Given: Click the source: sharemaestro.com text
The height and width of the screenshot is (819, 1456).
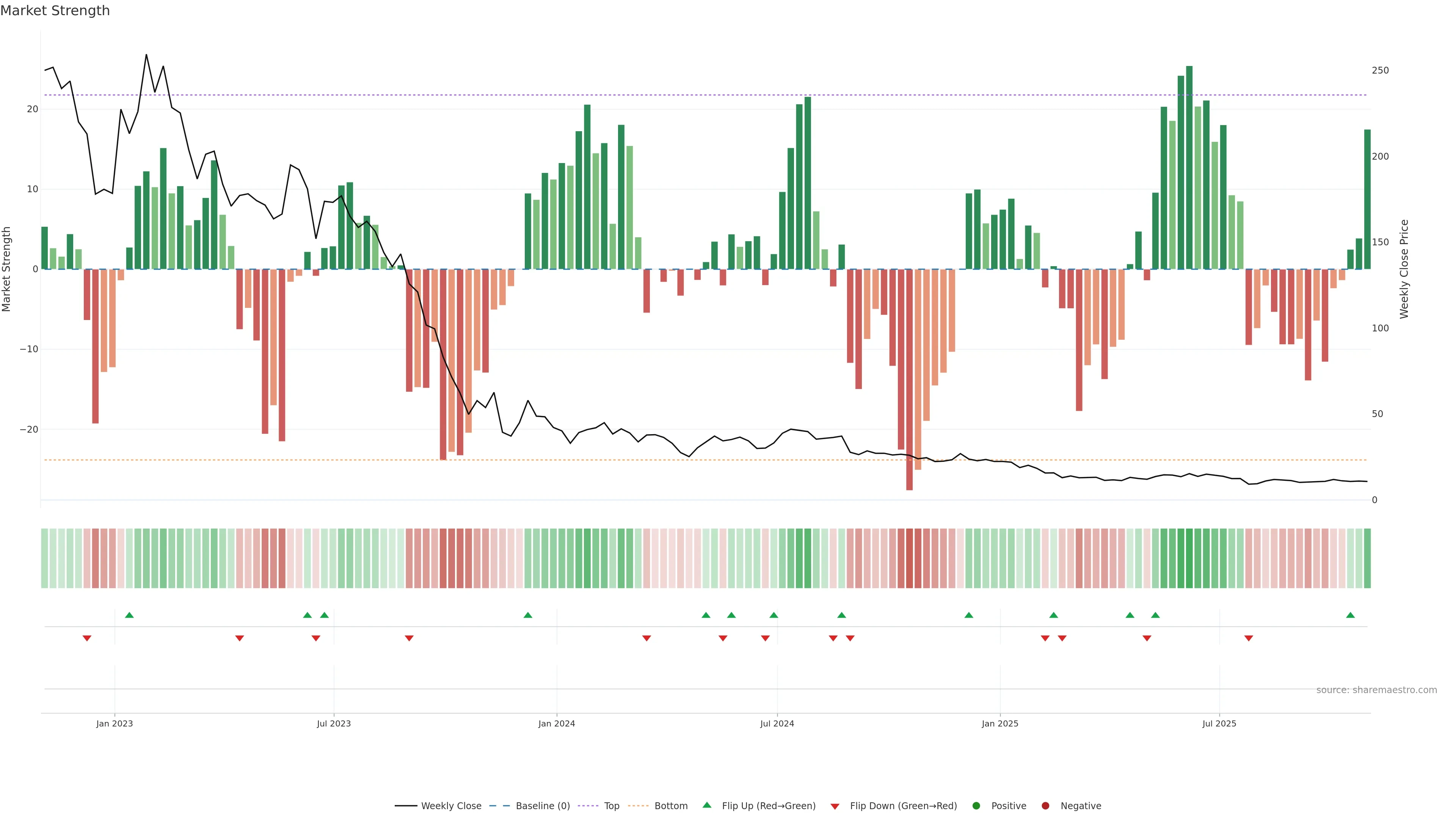Looking at the screenshot, I should pyautogui.click(x=1376, y=690).
